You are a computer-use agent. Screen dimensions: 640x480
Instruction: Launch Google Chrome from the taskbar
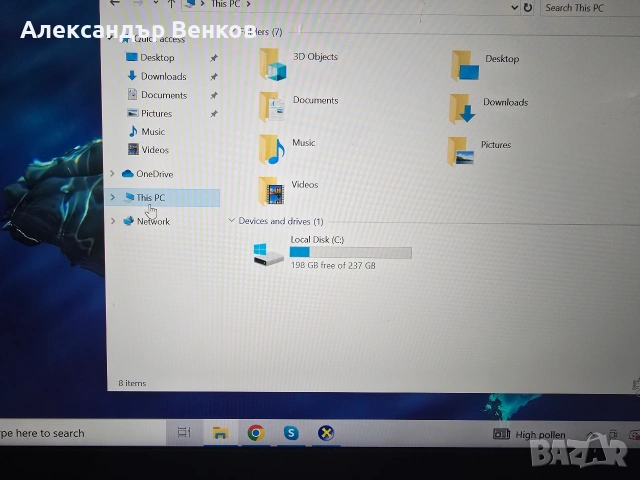click(256, 433)
